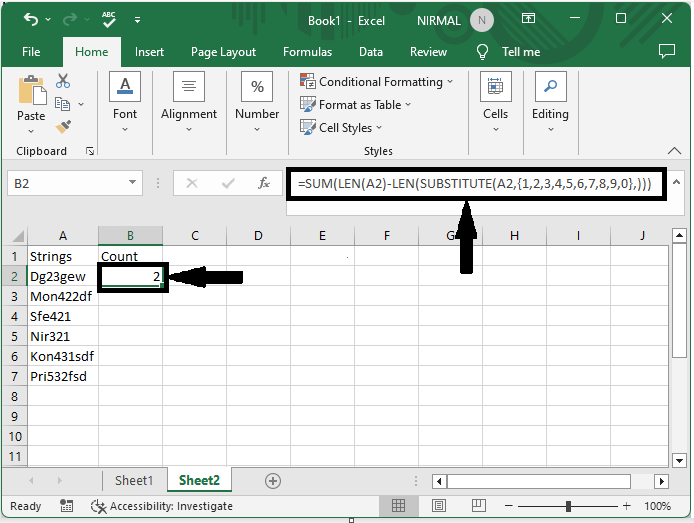694x523 pixels.
Task: Open the Number format group button
Action: coord(257,102)
